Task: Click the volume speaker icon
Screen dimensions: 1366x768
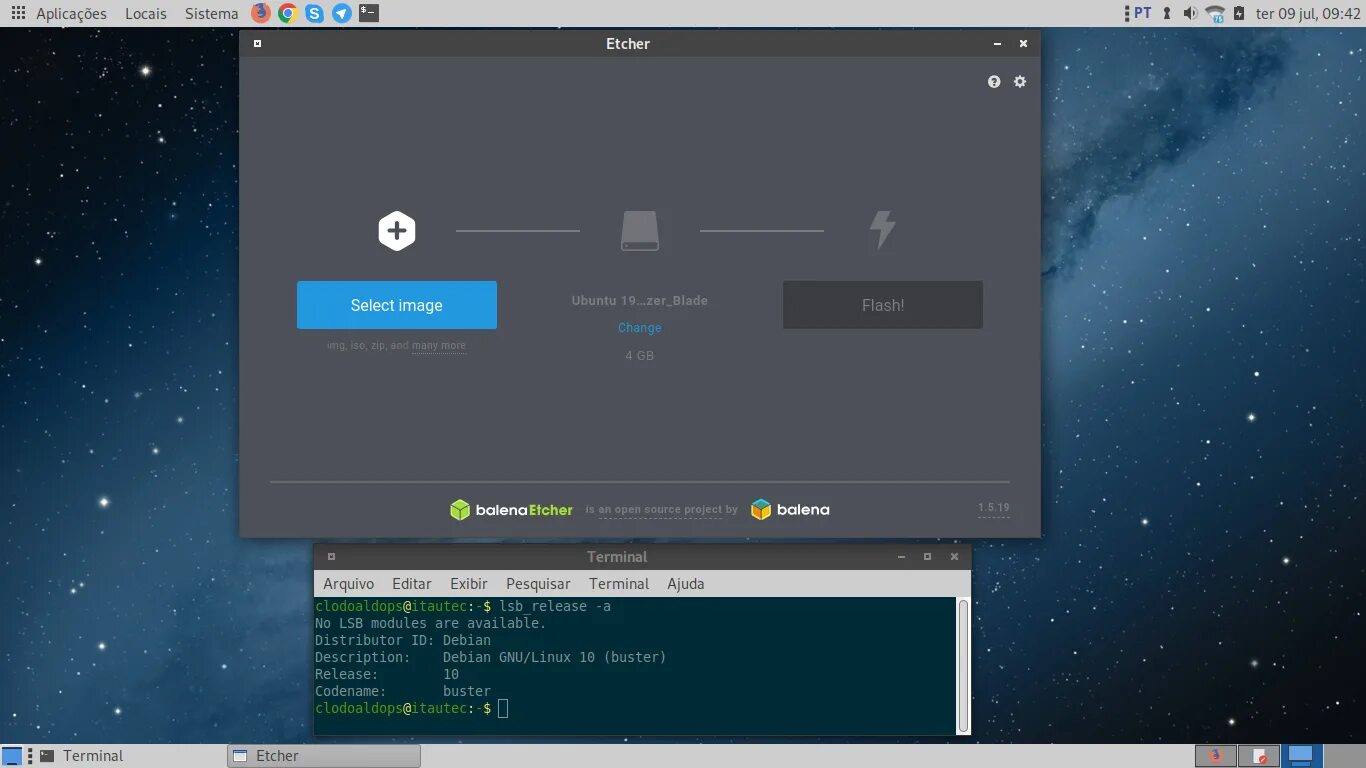Action: (1190, 13)
